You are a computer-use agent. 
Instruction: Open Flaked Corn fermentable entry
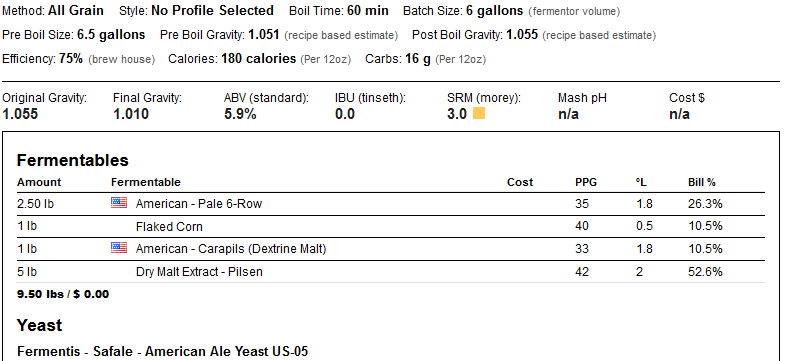tap(169, 227)
